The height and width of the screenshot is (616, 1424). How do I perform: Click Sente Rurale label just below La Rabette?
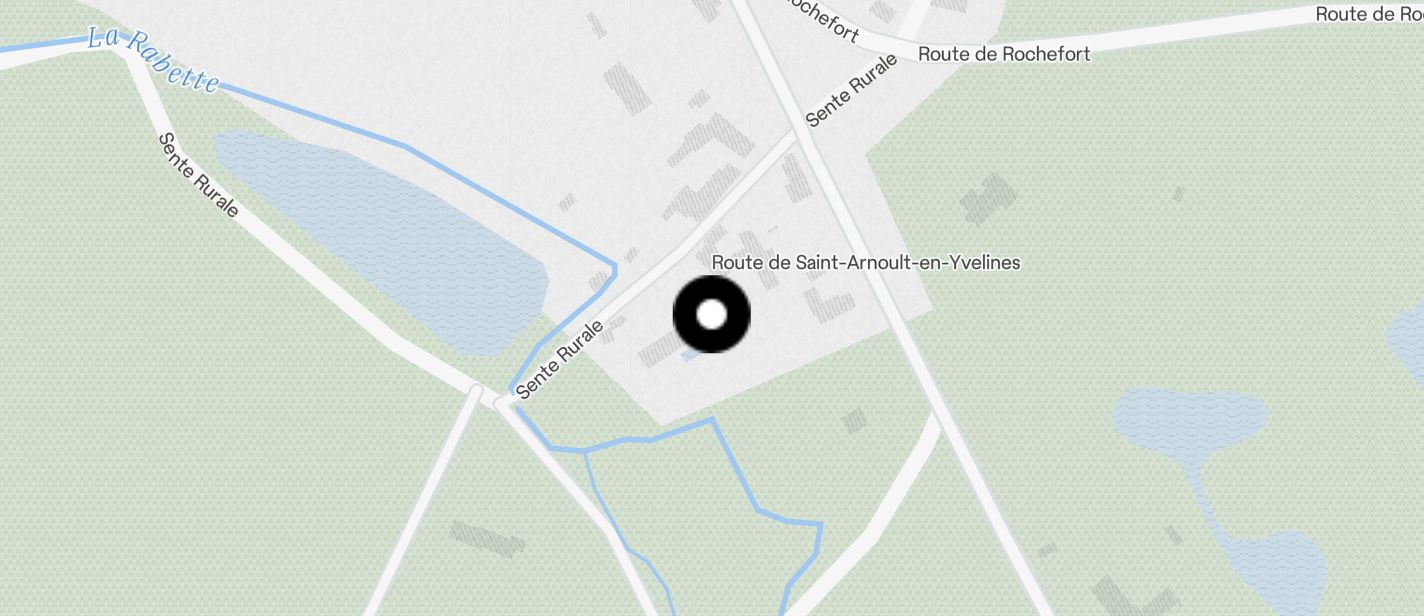pyautogui.click(x=199, y=175)
